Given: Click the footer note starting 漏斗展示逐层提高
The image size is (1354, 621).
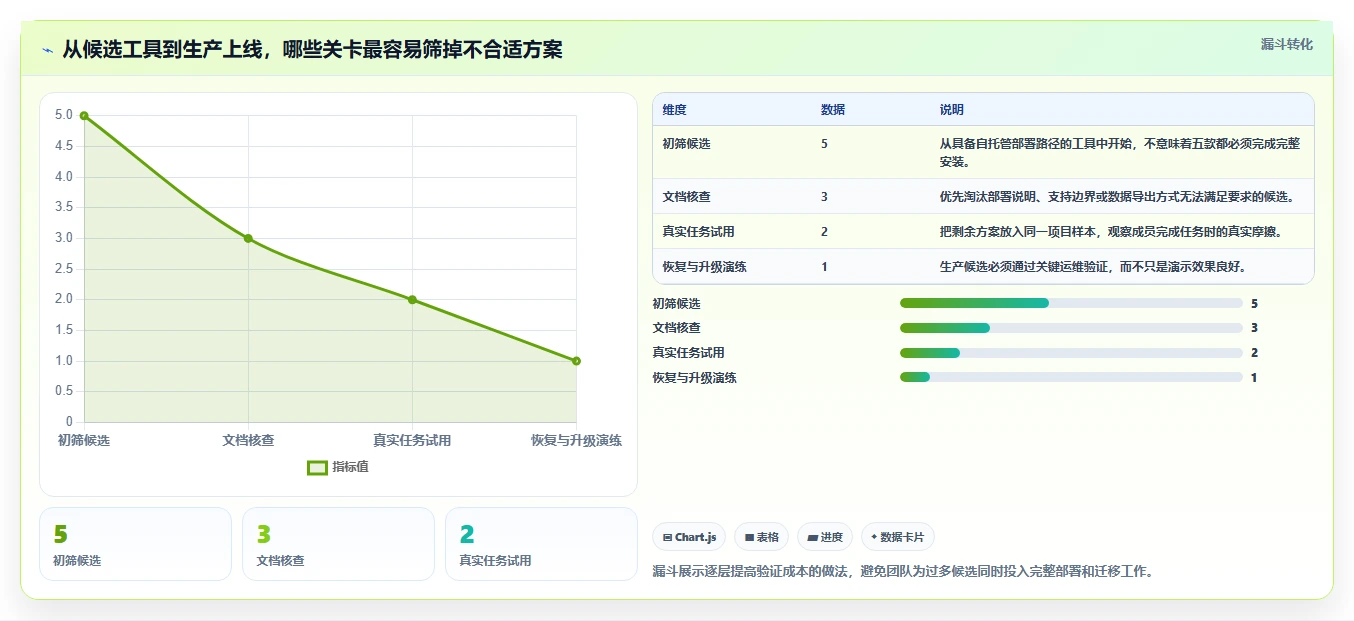Looking at the screenshot, I should pos(902,572).
